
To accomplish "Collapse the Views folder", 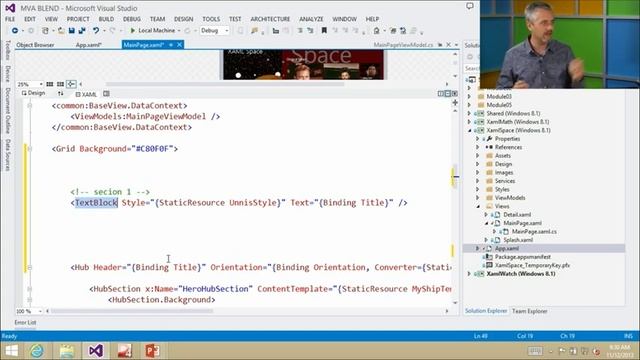I will click(478, 206).
